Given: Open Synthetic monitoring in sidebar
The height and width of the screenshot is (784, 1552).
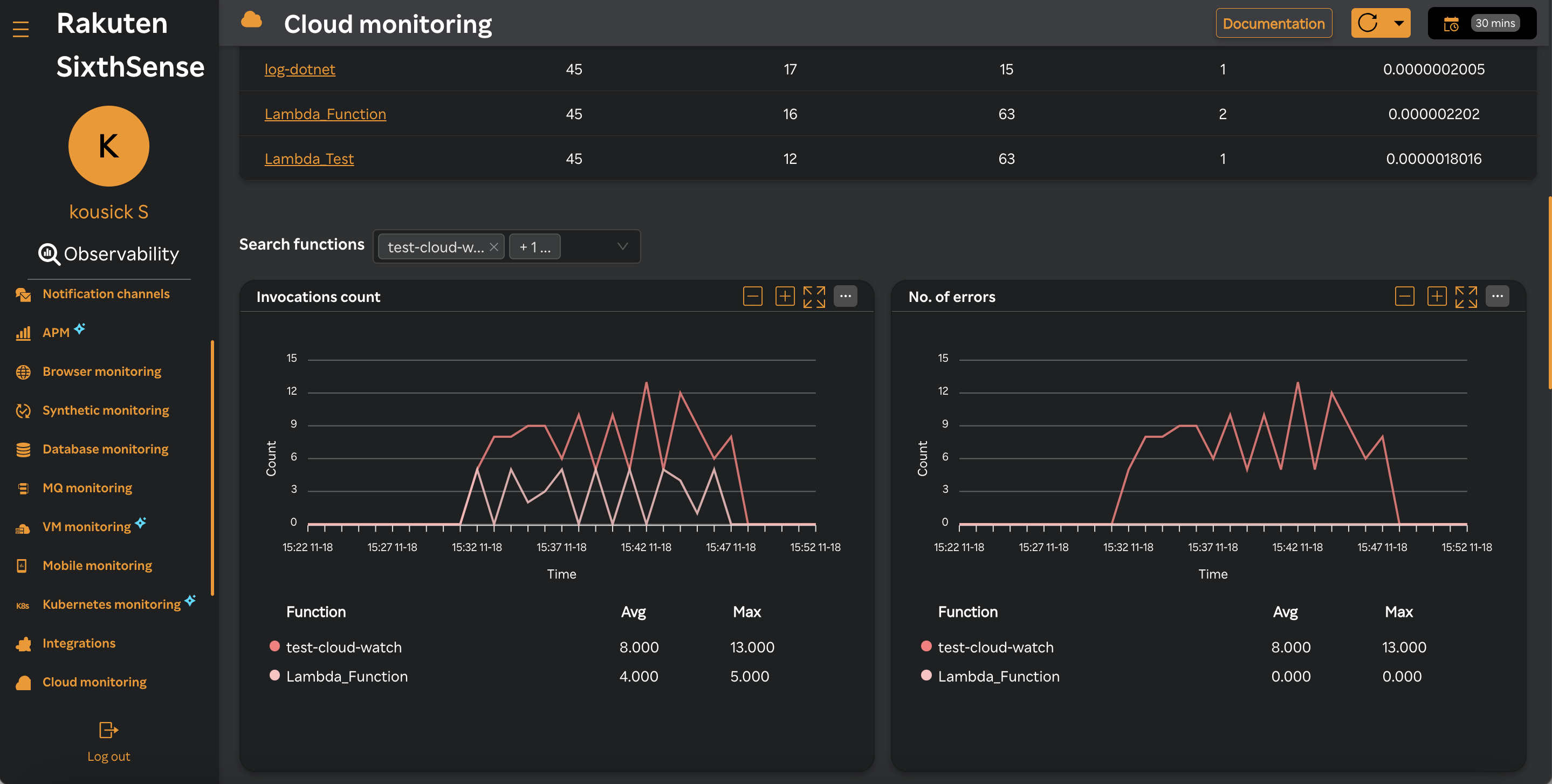Looking at the screenshot, I should pos(106,410).
